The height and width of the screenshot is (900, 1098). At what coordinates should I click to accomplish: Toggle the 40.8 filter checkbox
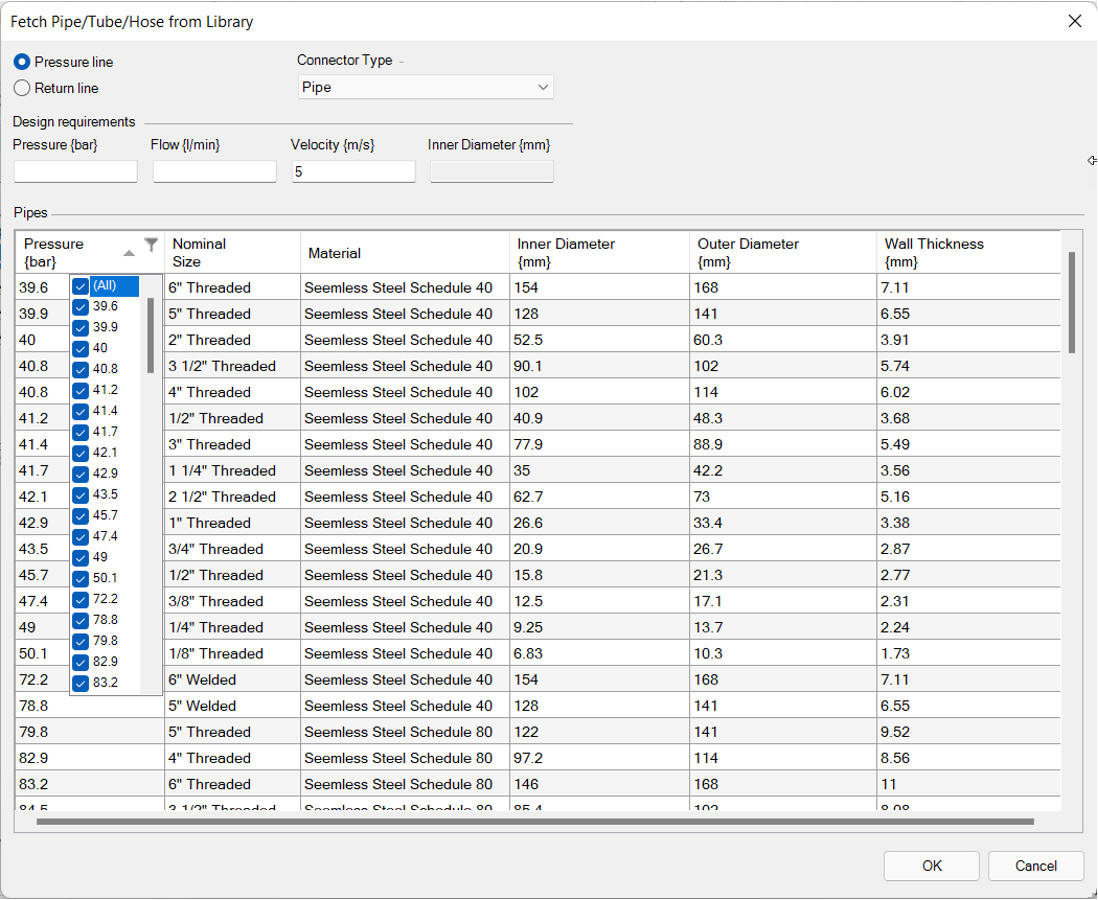click(81, 370)
